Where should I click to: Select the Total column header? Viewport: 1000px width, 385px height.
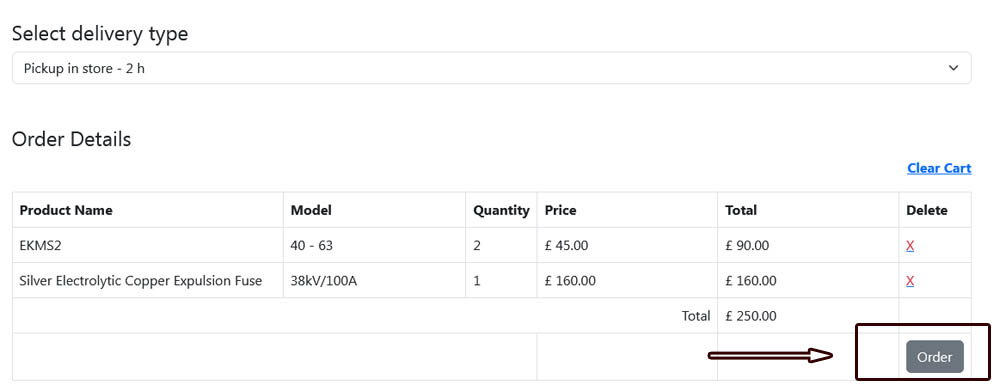click(x=741, y=210)
